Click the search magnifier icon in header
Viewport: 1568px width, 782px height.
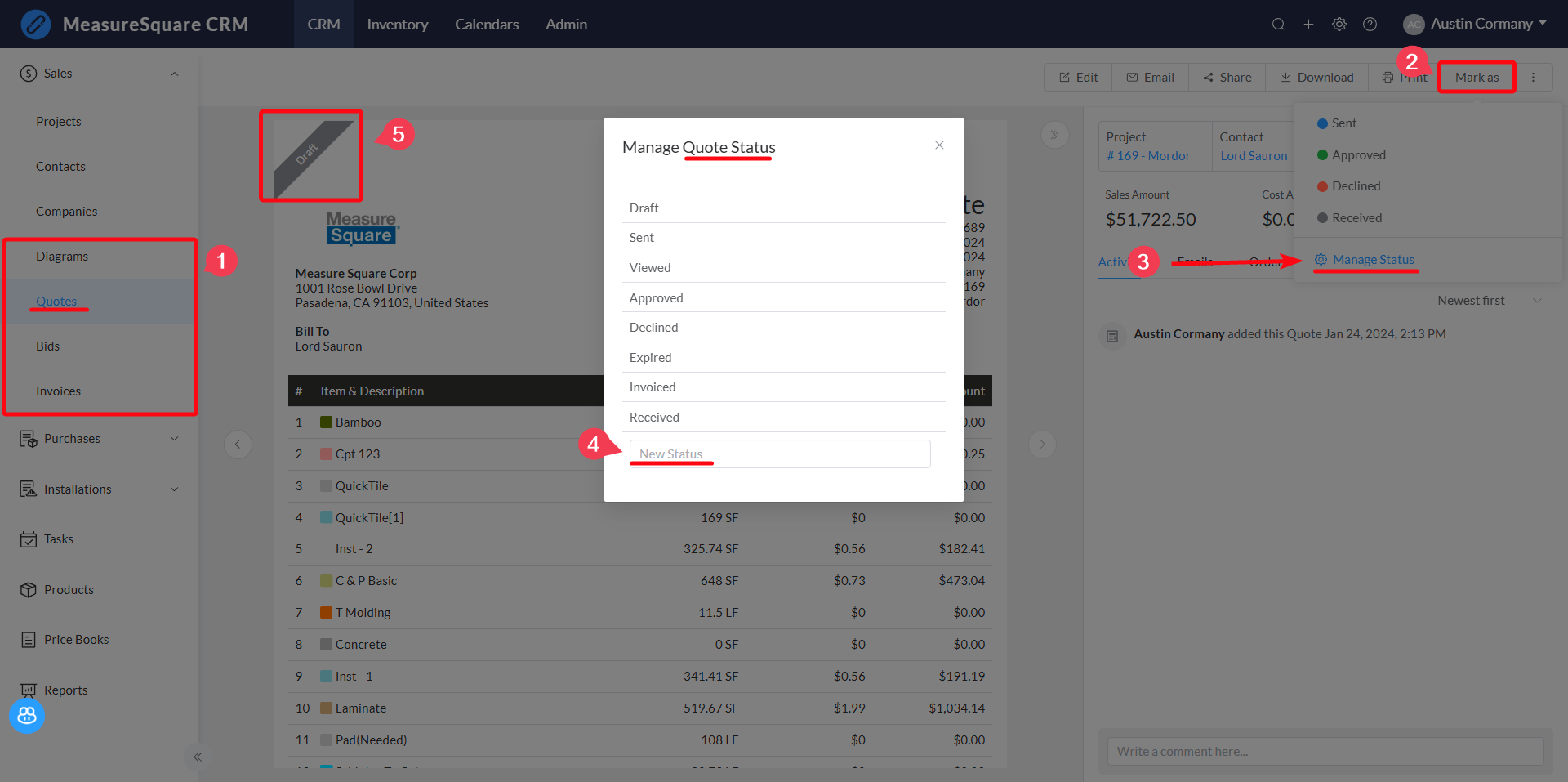pos(1278,25)
